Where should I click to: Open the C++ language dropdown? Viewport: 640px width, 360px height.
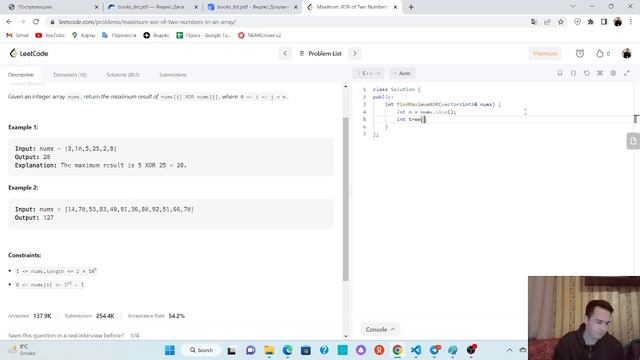click(369, 73)
